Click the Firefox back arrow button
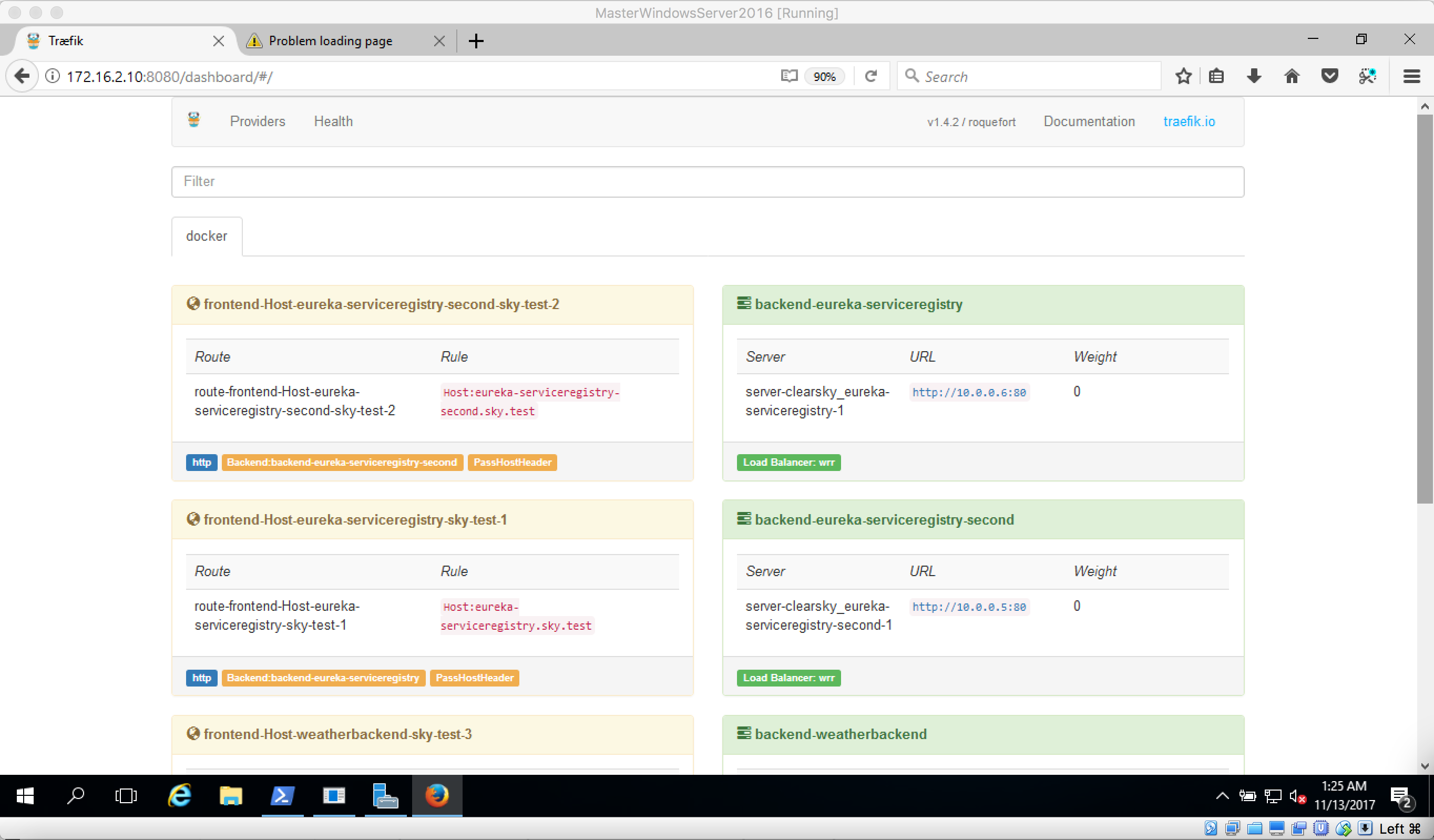Viewport: 1434px width, 840px height. (22, 76)
